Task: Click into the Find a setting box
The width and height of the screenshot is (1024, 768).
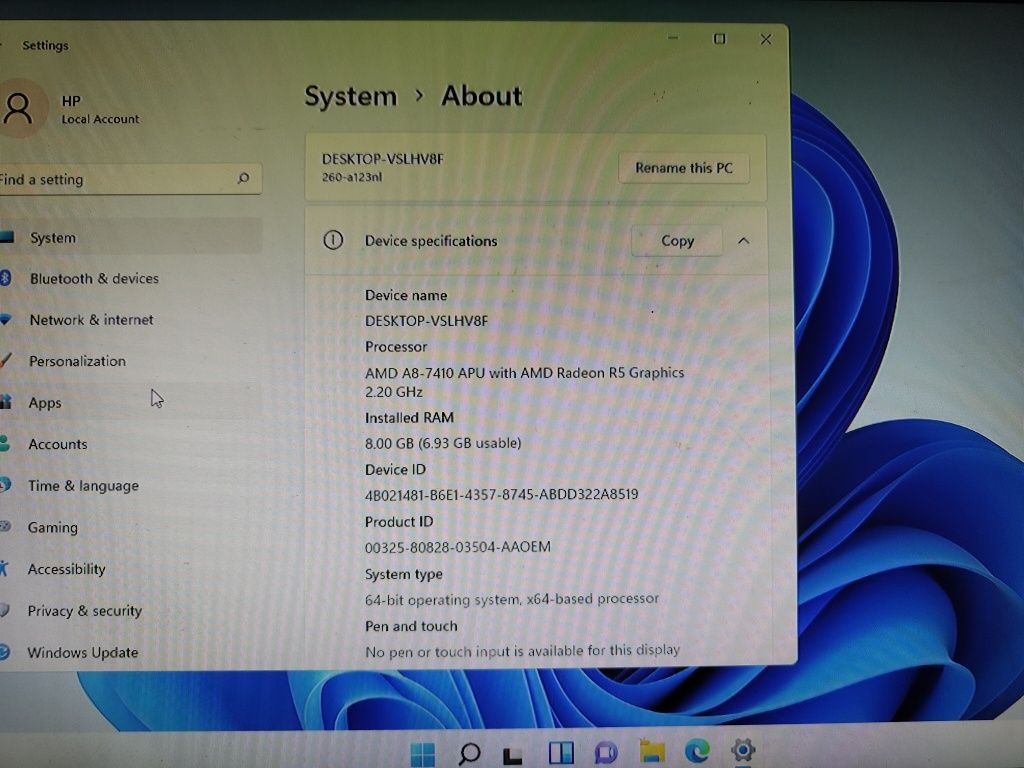Action: [130, 179]
